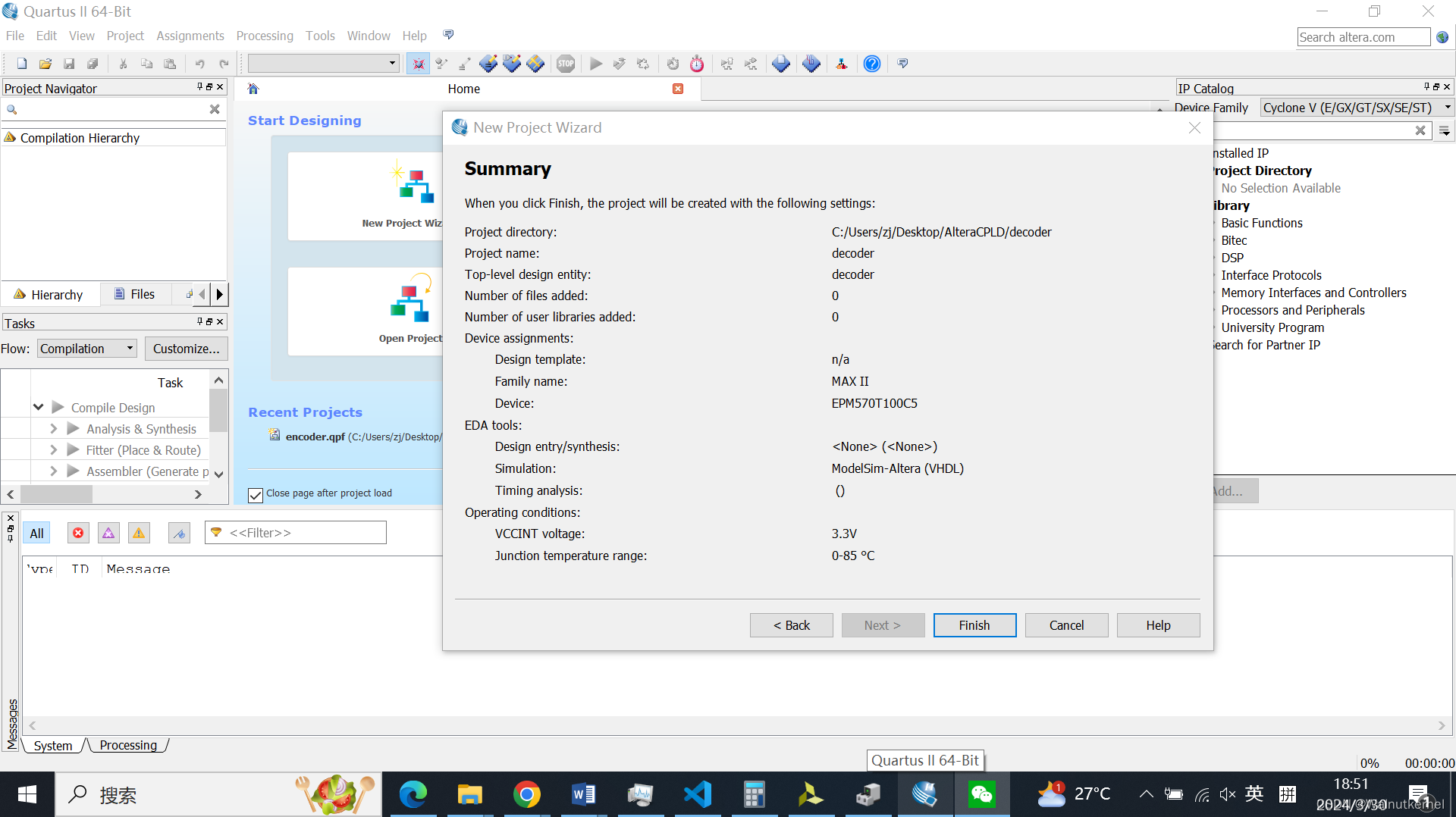Collapse the Compile Design task

click(x=38, y=407)
